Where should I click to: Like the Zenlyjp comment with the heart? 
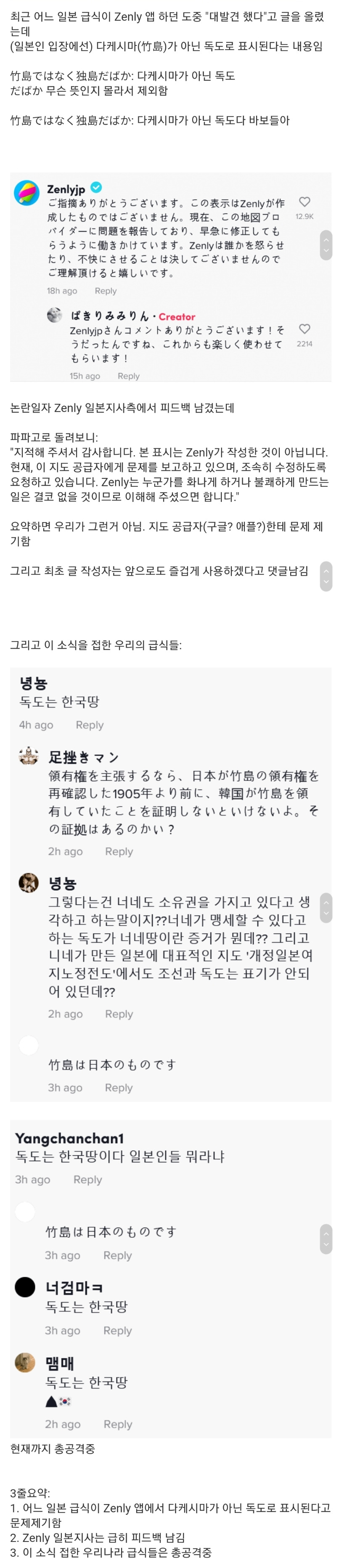point(305,202)
